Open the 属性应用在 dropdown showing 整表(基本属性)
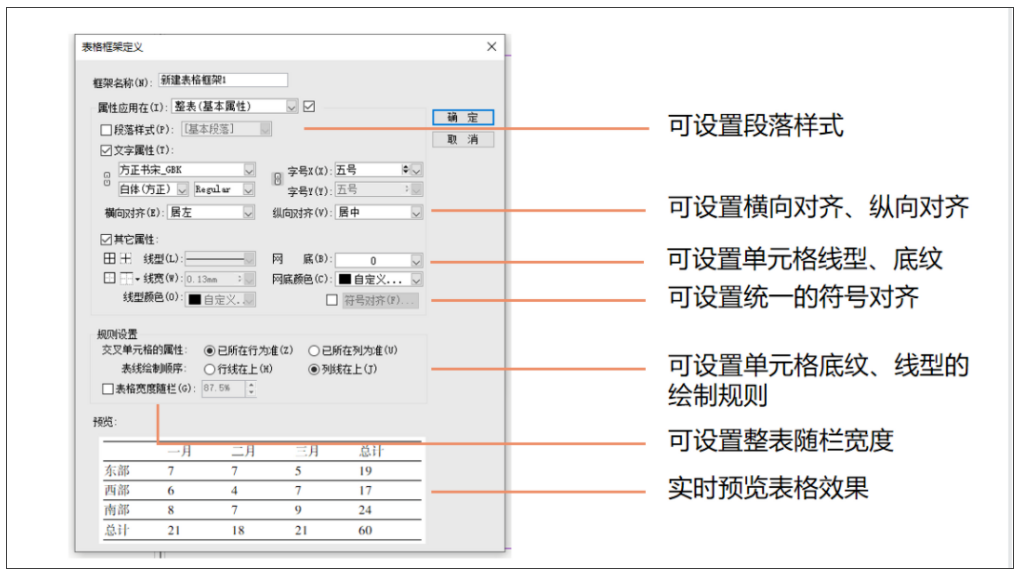1021x579 pixels. (235, 106)
